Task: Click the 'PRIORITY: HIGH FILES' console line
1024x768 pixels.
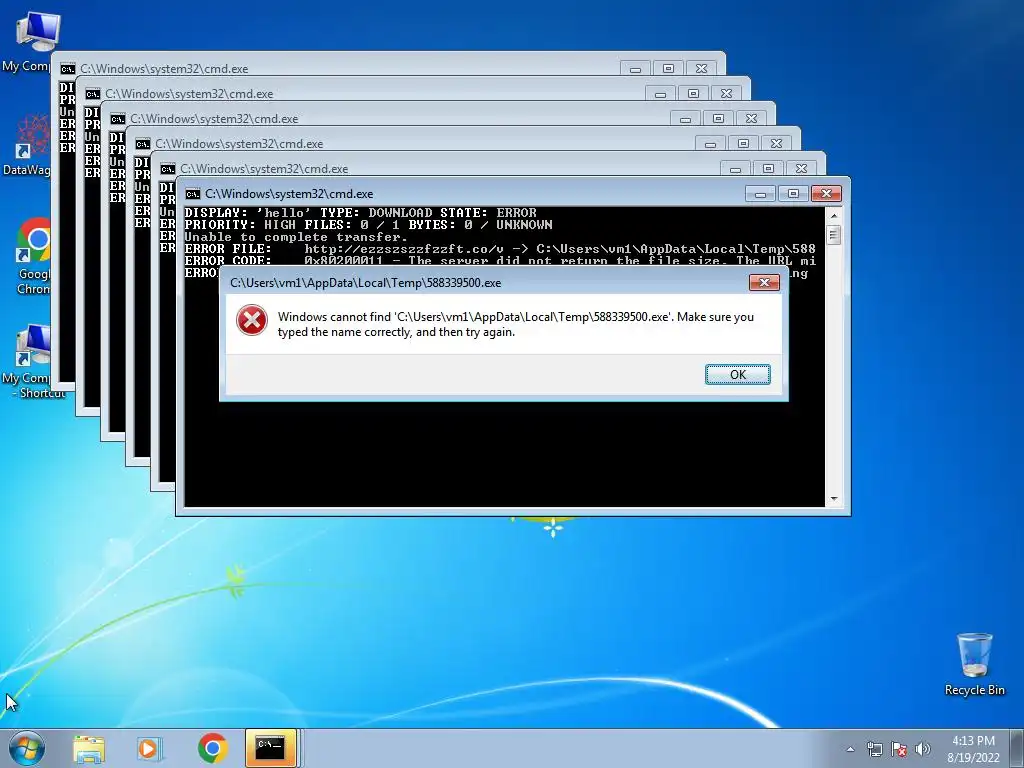Action: [x=368, y=225]
